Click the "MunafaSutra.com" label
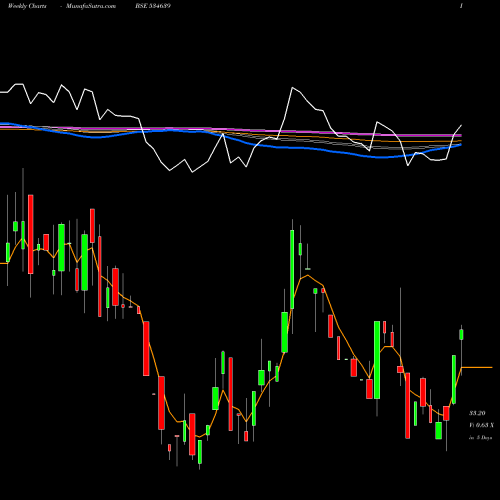The image size is (500, 500). tap(91, 6)
